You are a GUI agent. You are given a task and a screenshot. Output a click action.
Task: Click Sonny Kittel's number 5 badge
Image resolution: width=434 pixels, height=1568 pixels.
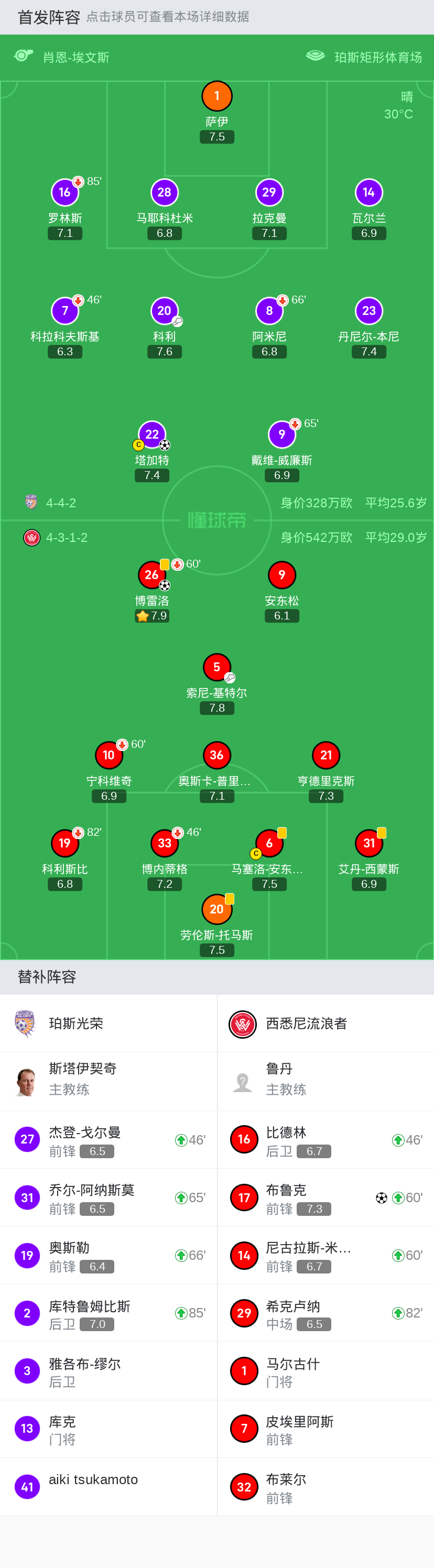(x=216, y=667)
